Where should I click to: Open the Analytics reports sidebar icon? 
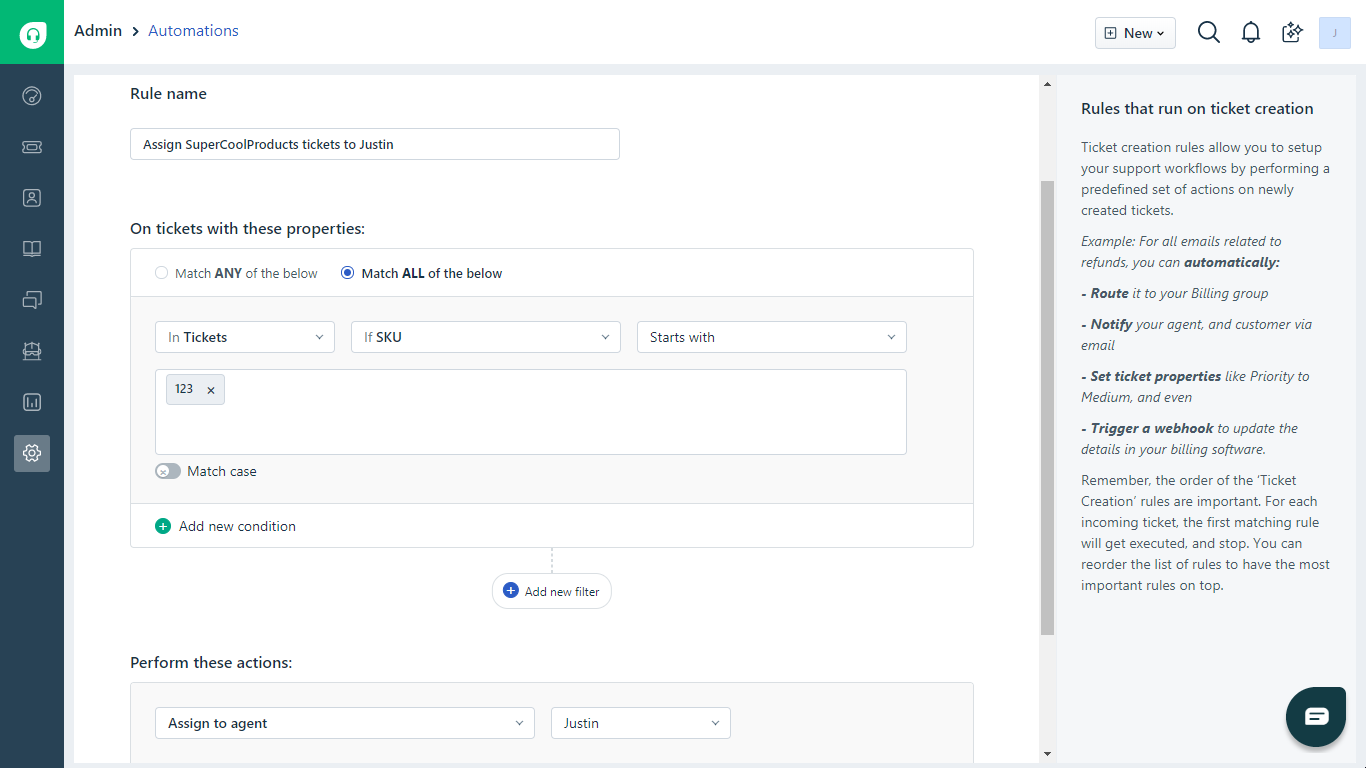(x=32, y=402)
